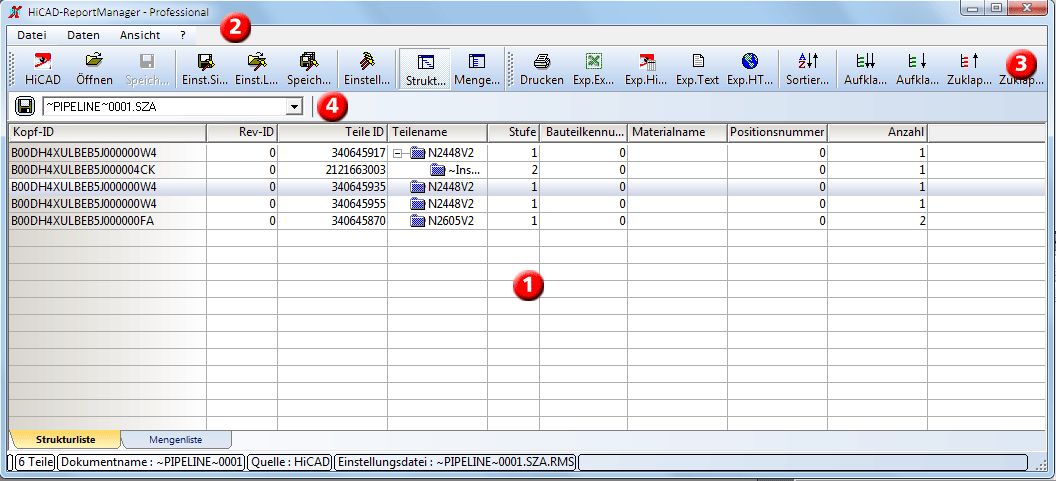Open the ~PIPELINE~0001.SZA dropdown arrow

pyautogui.click(x=294, y=106)
